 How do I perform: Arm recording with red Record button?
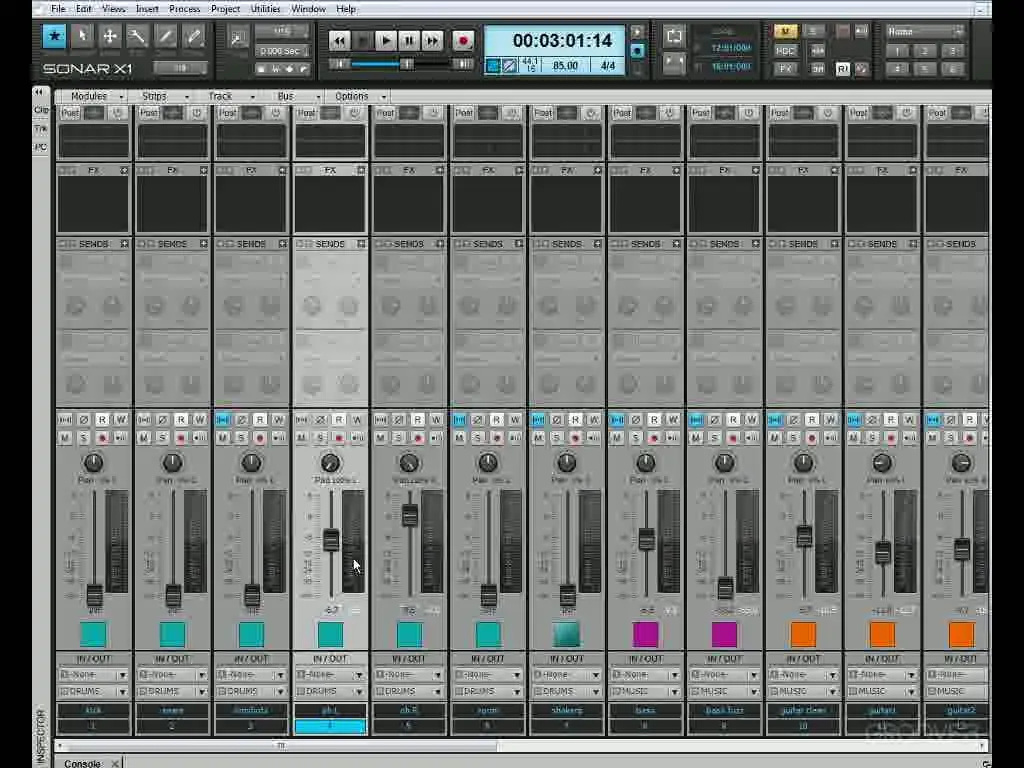pos(463,40)
